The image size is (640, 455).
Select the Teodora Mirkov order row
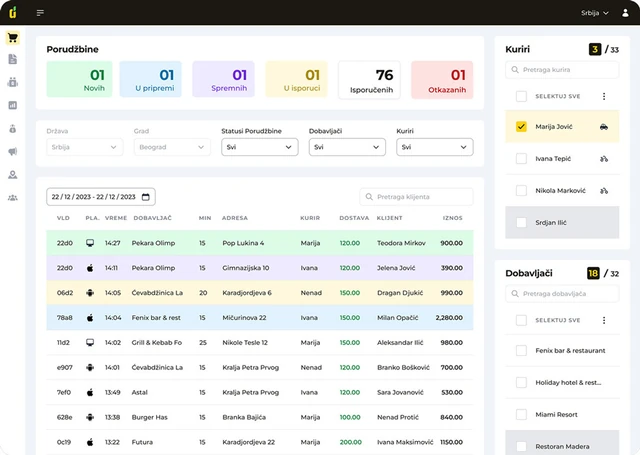260,243
